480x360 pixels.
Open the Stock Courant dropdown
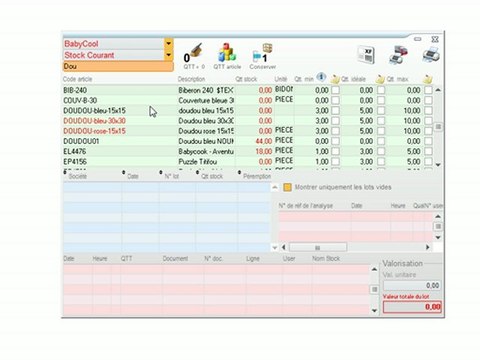click(x=169, y=55)
